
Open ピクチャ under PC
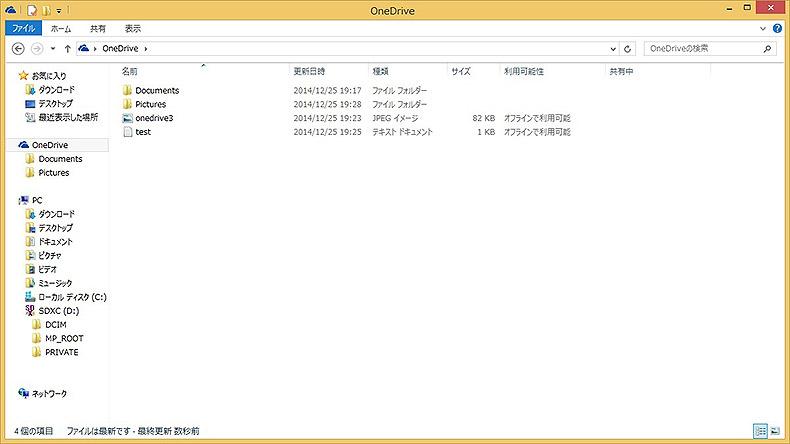tap(50, 256)
